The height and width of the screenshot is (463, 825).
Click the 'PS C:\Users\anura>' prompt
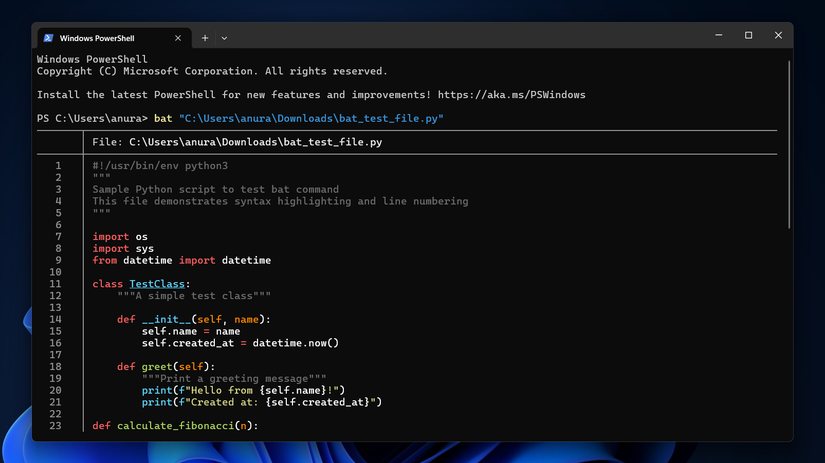click(x=92, y=118)
